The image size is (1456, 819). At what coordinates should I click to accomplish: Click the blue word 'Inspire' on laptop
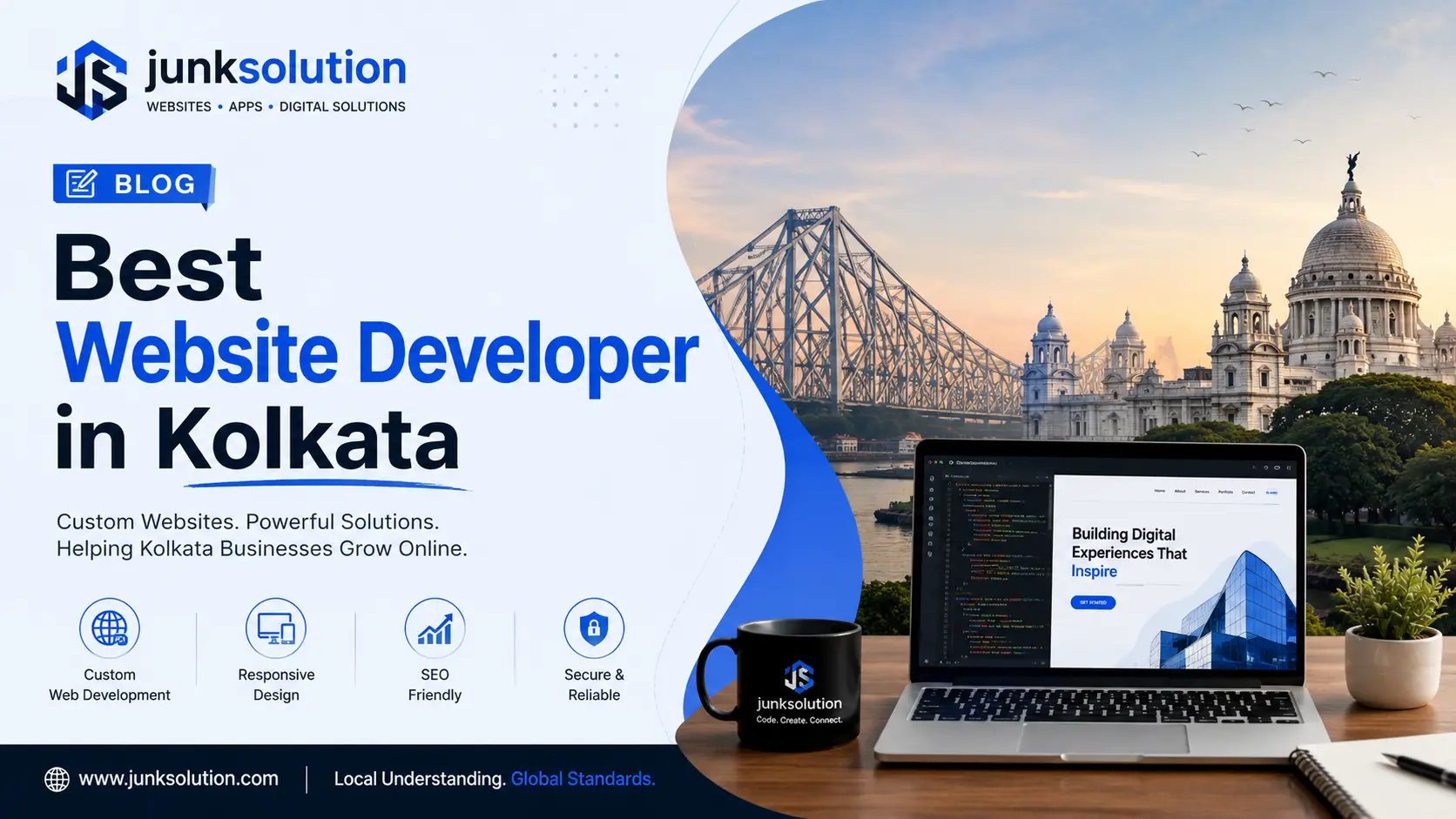pos(1094,572)
